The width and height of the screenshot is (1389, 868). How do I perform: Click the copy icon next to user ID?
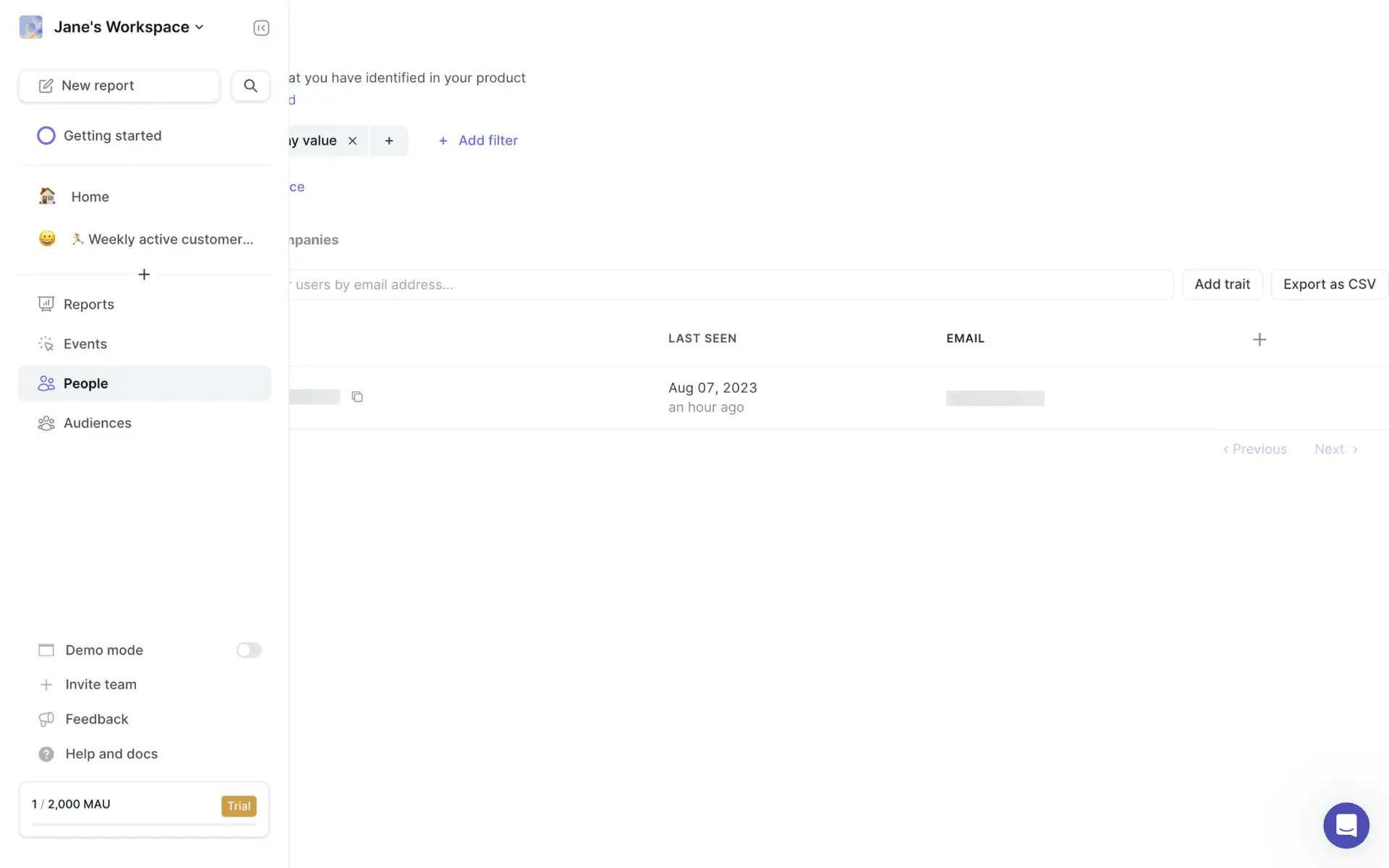[x=357, y=396]
